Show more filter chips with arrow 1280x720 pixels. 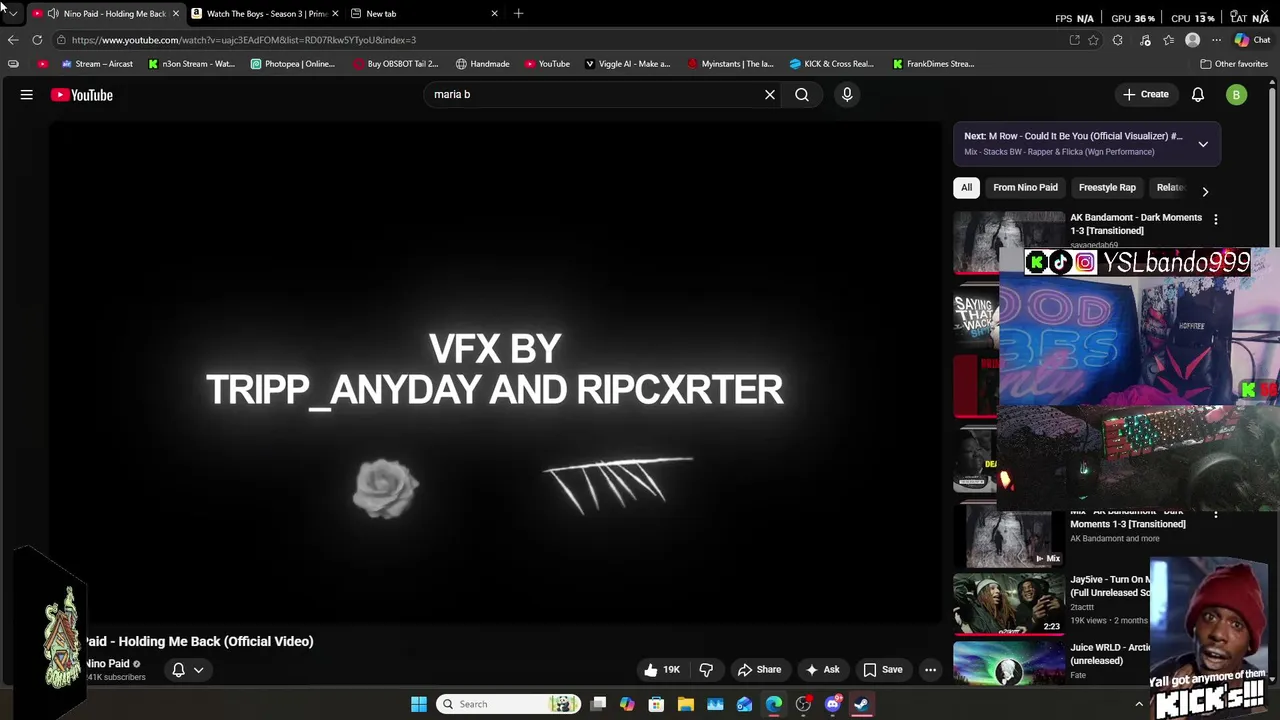click(1205, 191)
